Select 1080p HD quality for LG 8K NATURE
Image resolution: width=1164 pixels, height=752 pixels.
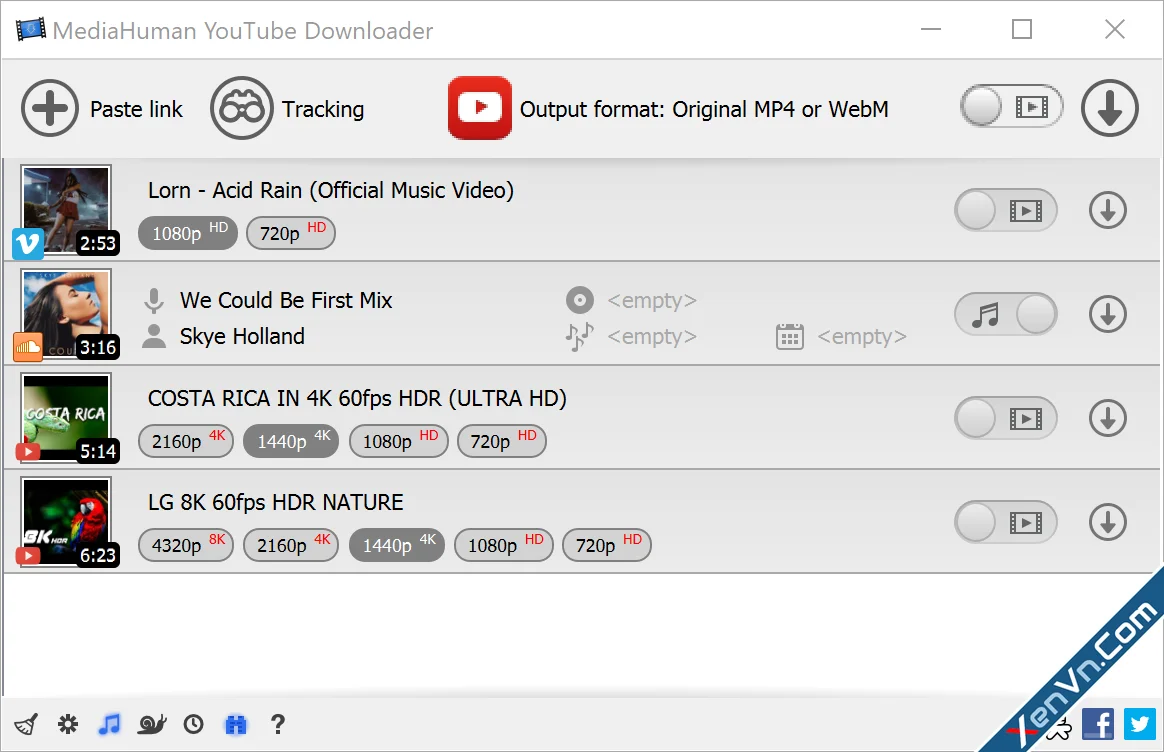click(504, 545)
